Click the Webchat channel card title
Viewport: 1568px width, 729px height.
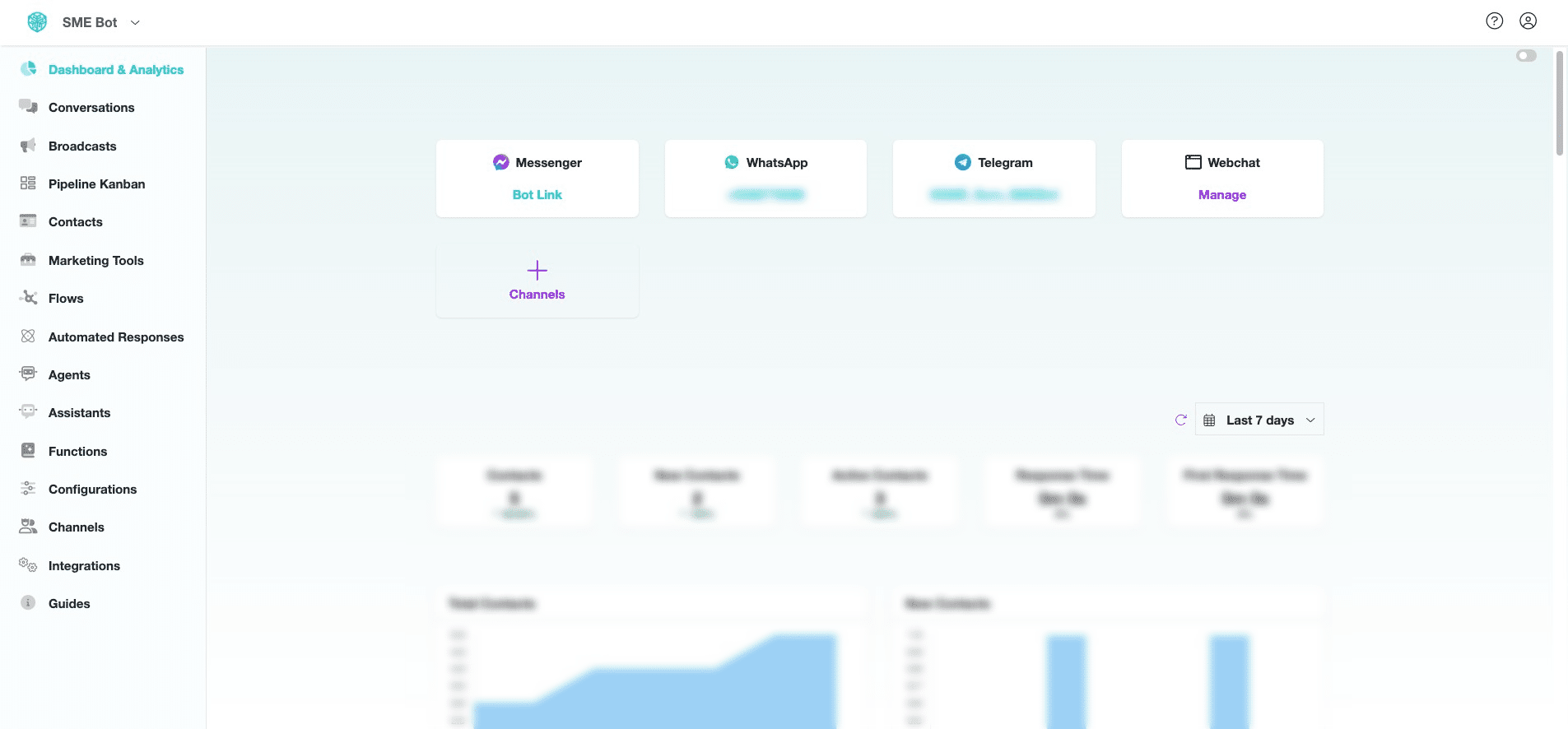coord(1234,163)
